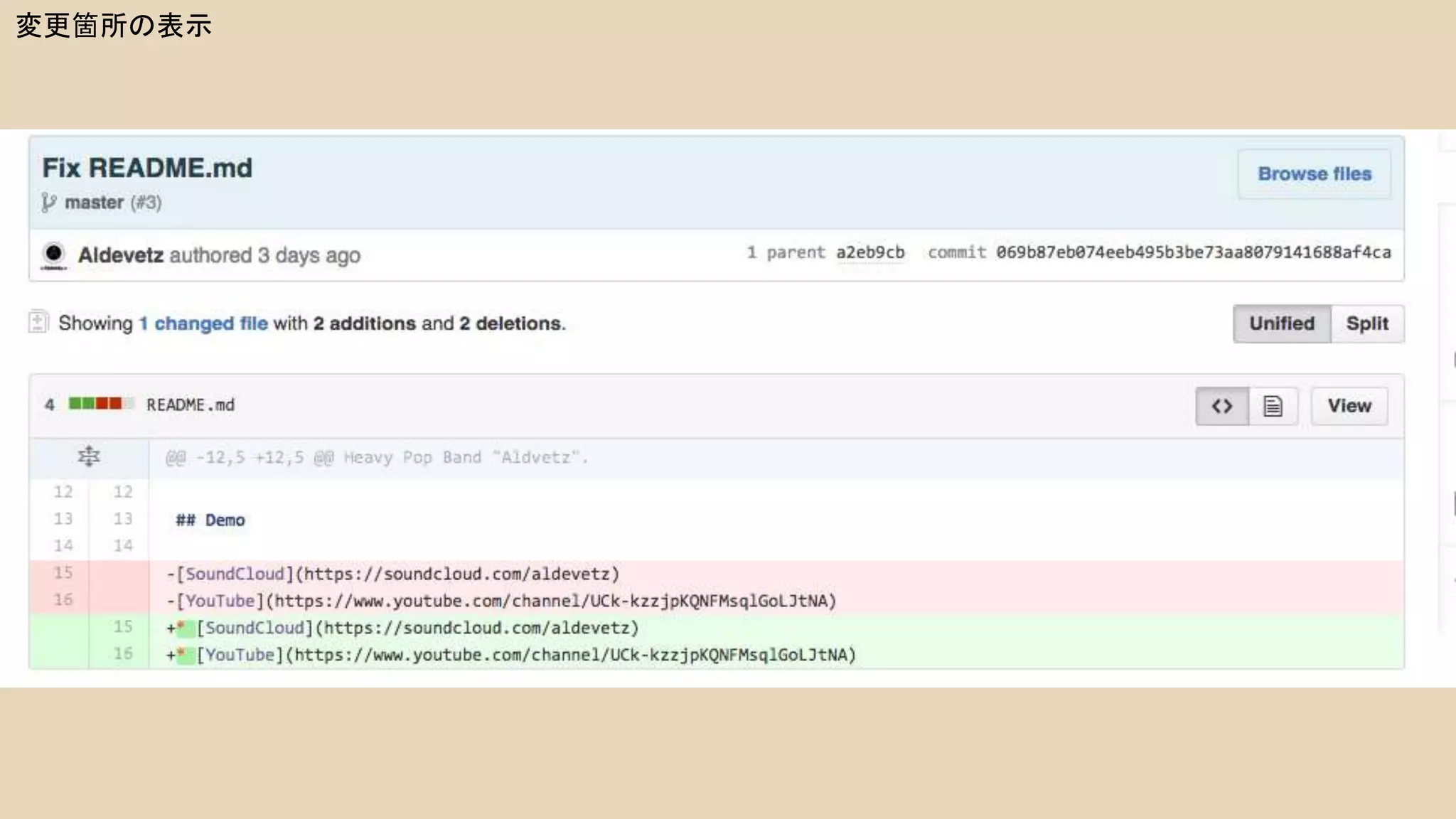Click the View file button

[1349, 406]
